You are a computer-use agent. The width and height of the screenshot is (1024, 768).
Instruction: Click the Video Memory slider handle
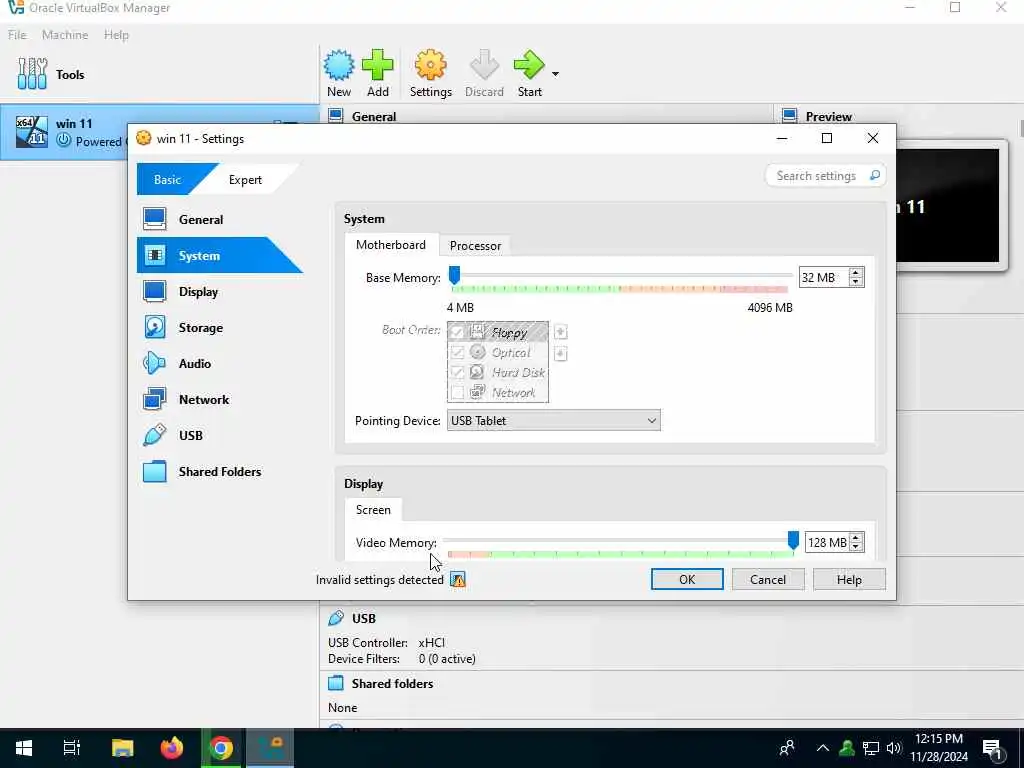pos(793,540)
